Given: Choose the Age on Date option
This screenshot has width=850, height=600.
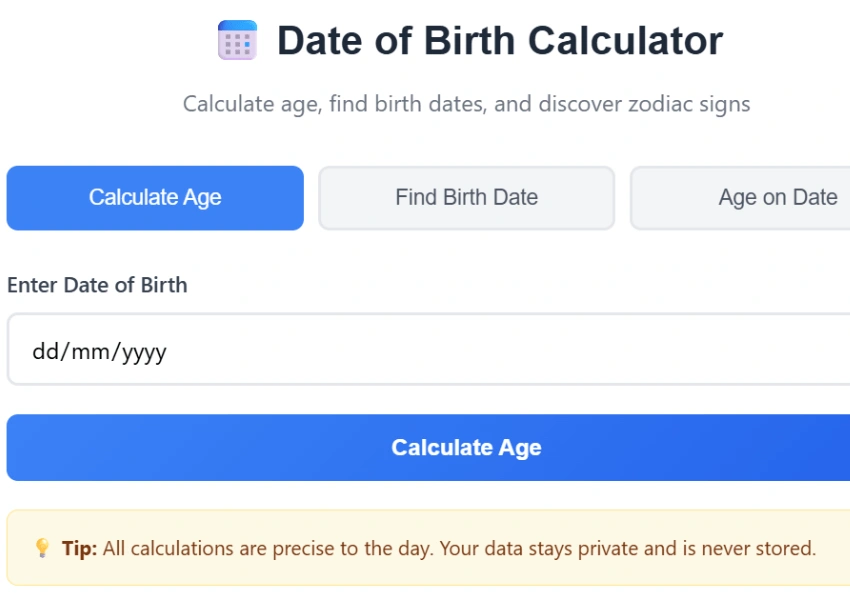Looking at the screenshot, I should click(x=778, y=198).
